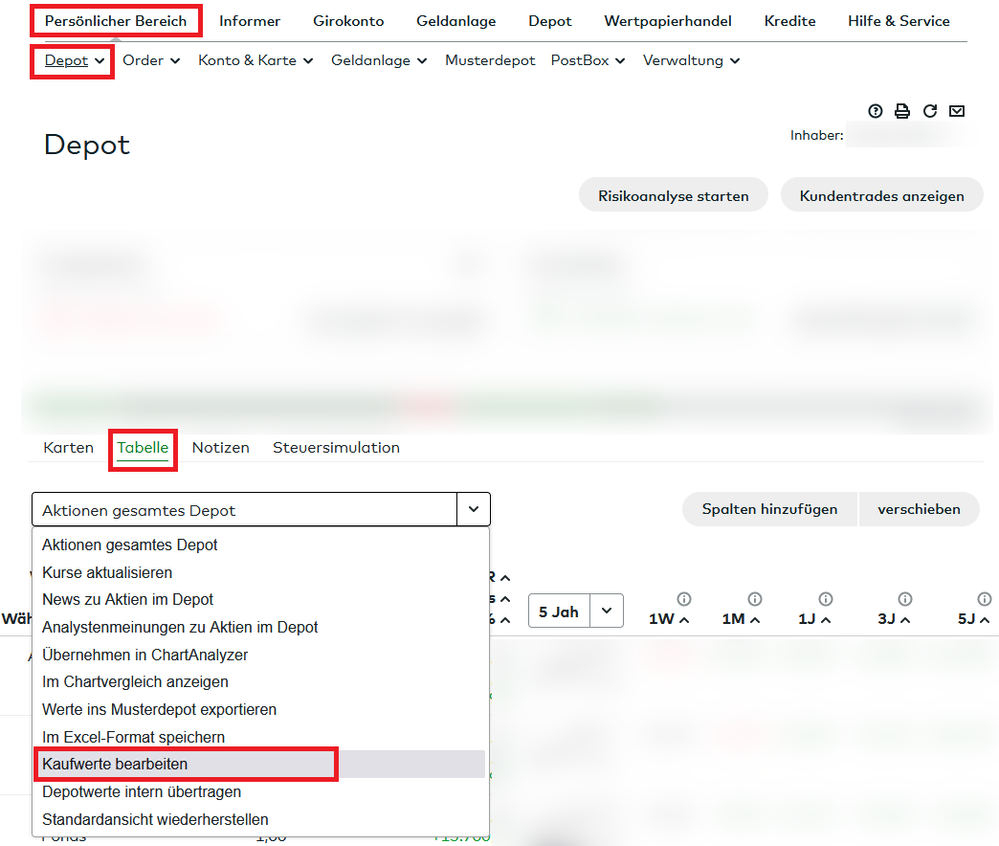999x846 pixels.
Task: Expand the Konto & Karte submenu
Action: click(x=255, y=60)
